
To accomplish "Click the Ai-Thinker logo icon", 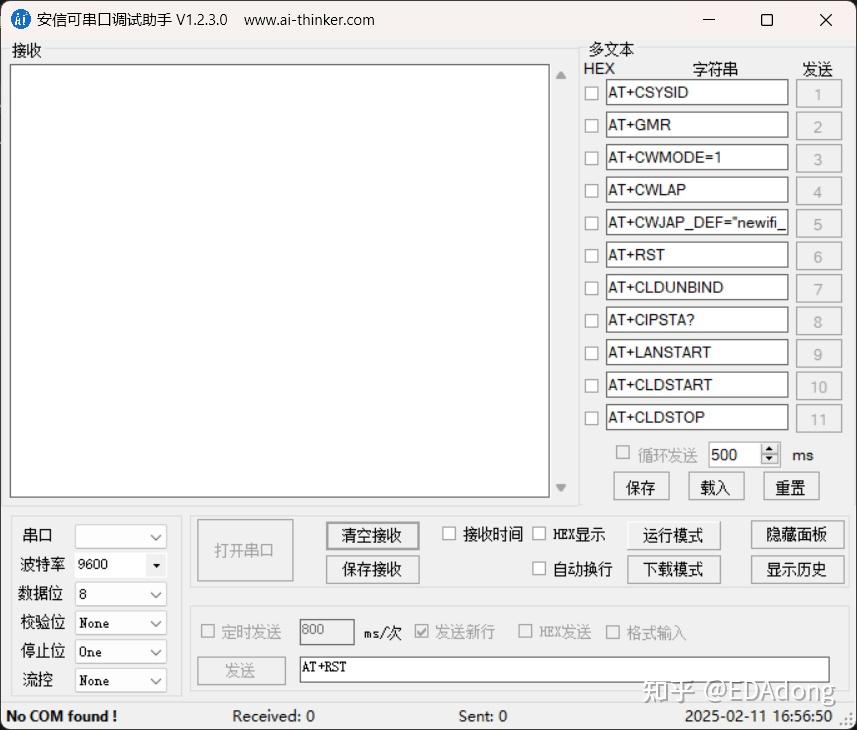I will click(x=19, y=19).
